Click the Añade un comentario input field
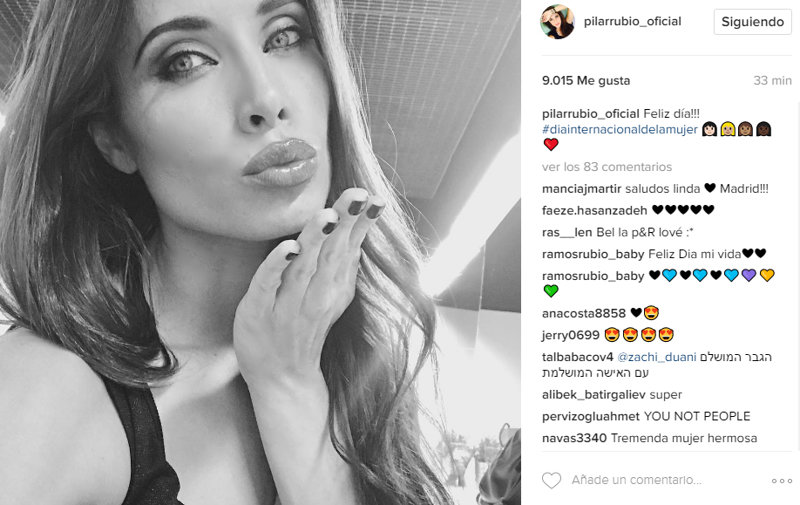The width and height of the screenshot is (800, 505). (x=636, y=480)
